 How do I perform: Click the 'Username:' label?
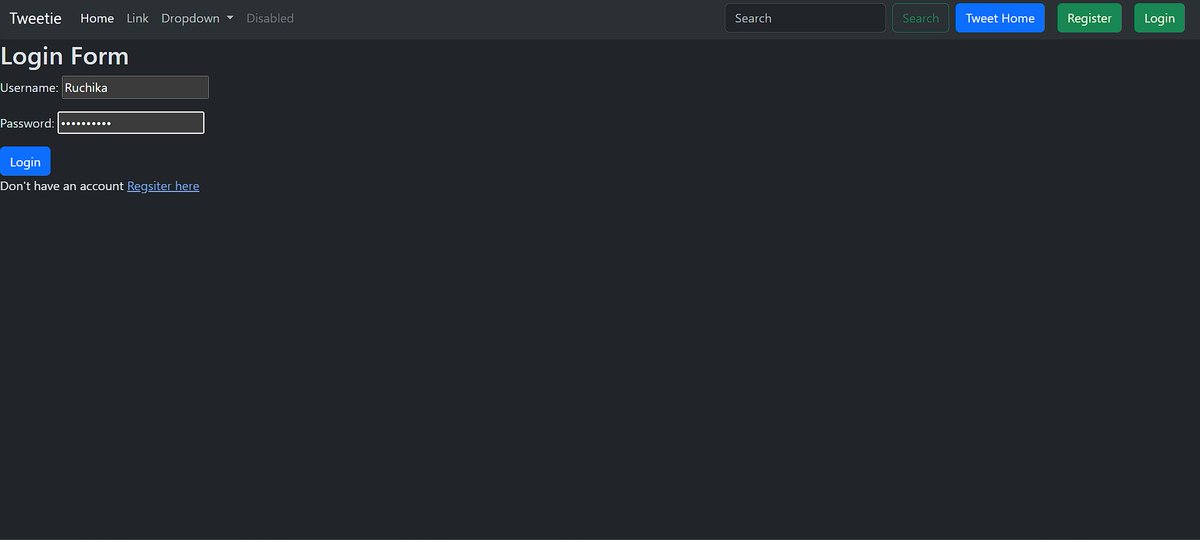[29, 88]
